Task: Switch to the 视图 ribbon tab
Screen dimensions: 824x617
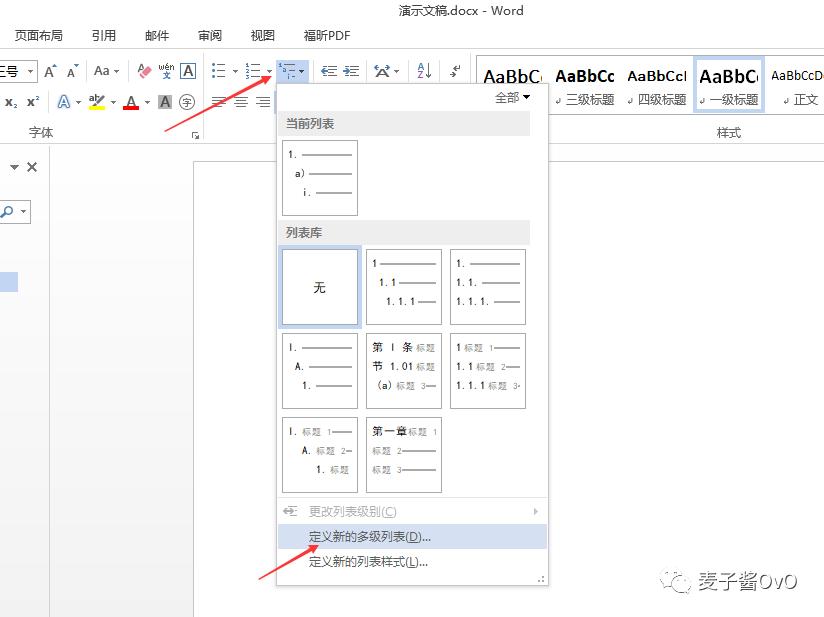Action: click(x=262, y=35)
